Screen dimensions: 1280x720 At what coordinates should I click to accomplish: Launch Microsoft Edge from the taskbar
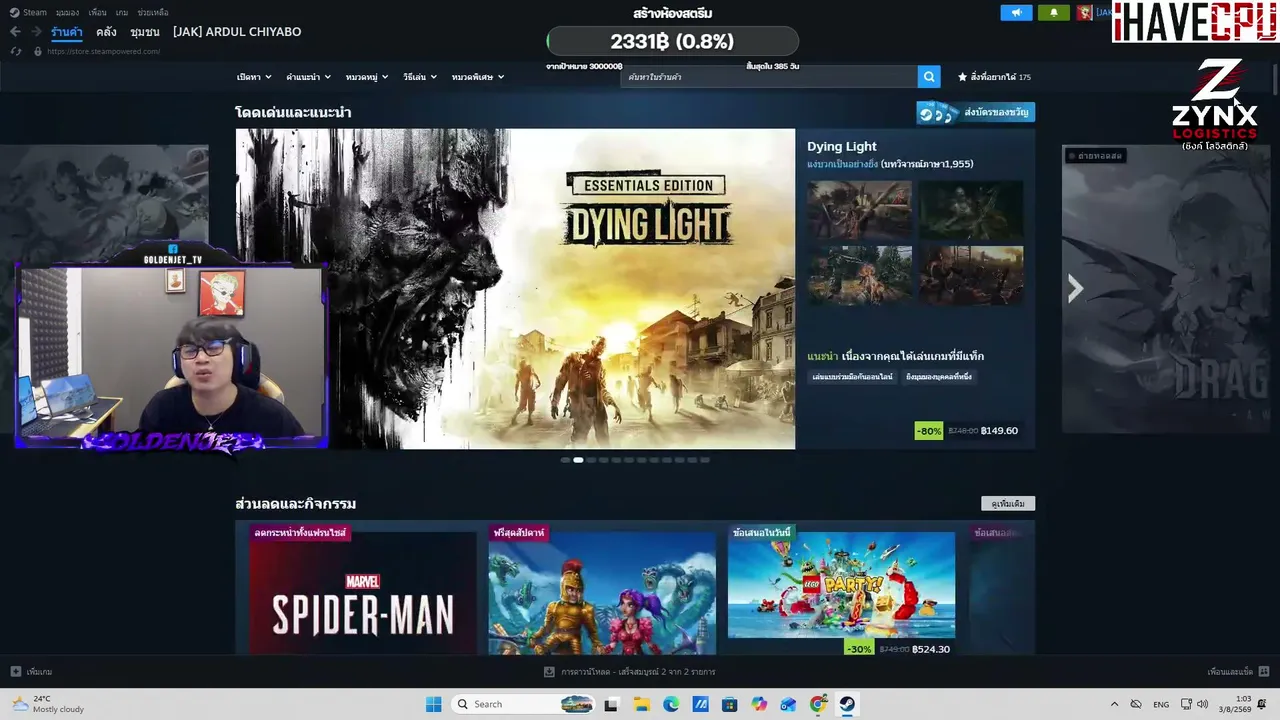[x=671, y=704]
